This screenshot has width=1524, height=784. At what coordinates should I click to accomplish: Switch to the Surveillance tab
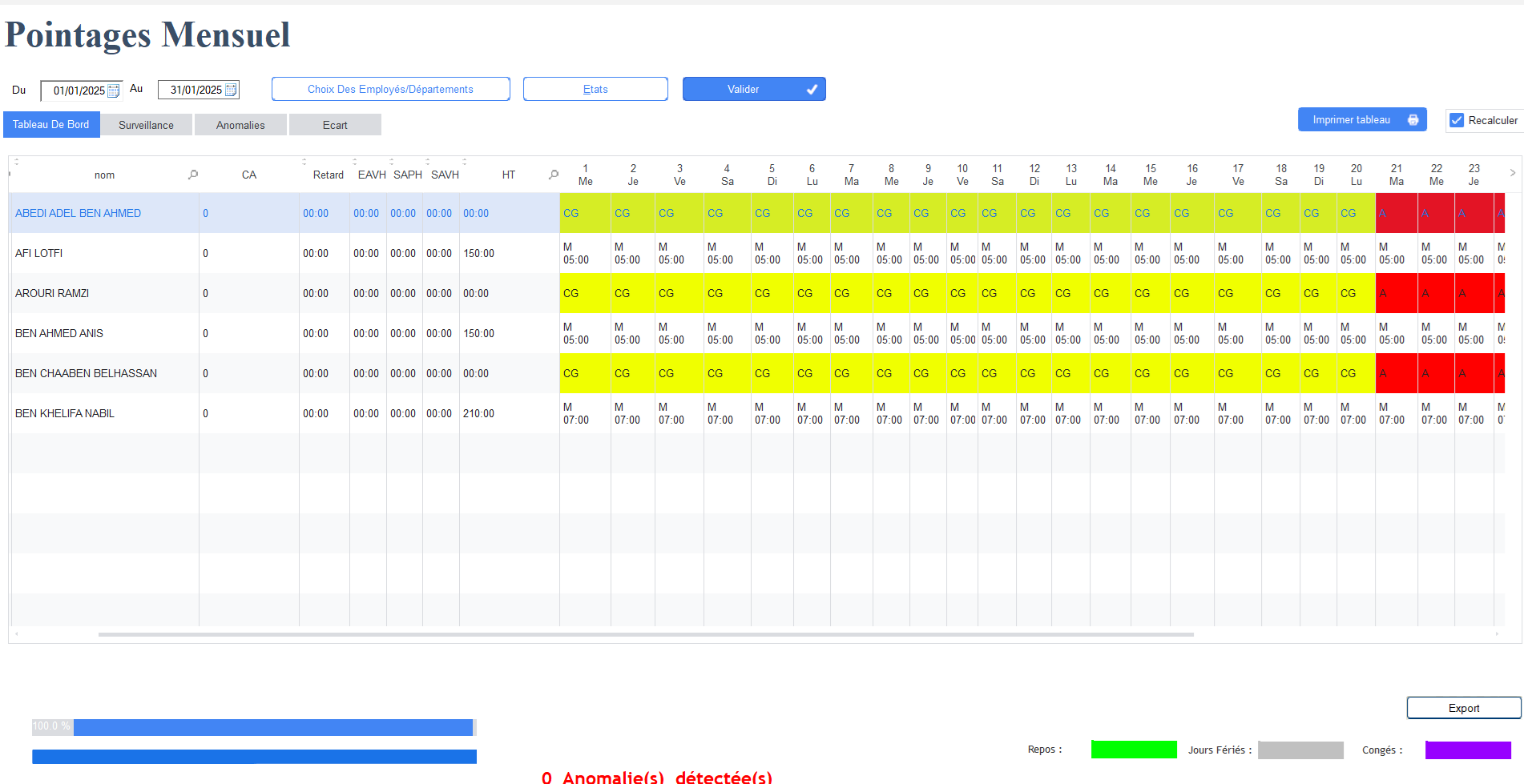(146, 125)
